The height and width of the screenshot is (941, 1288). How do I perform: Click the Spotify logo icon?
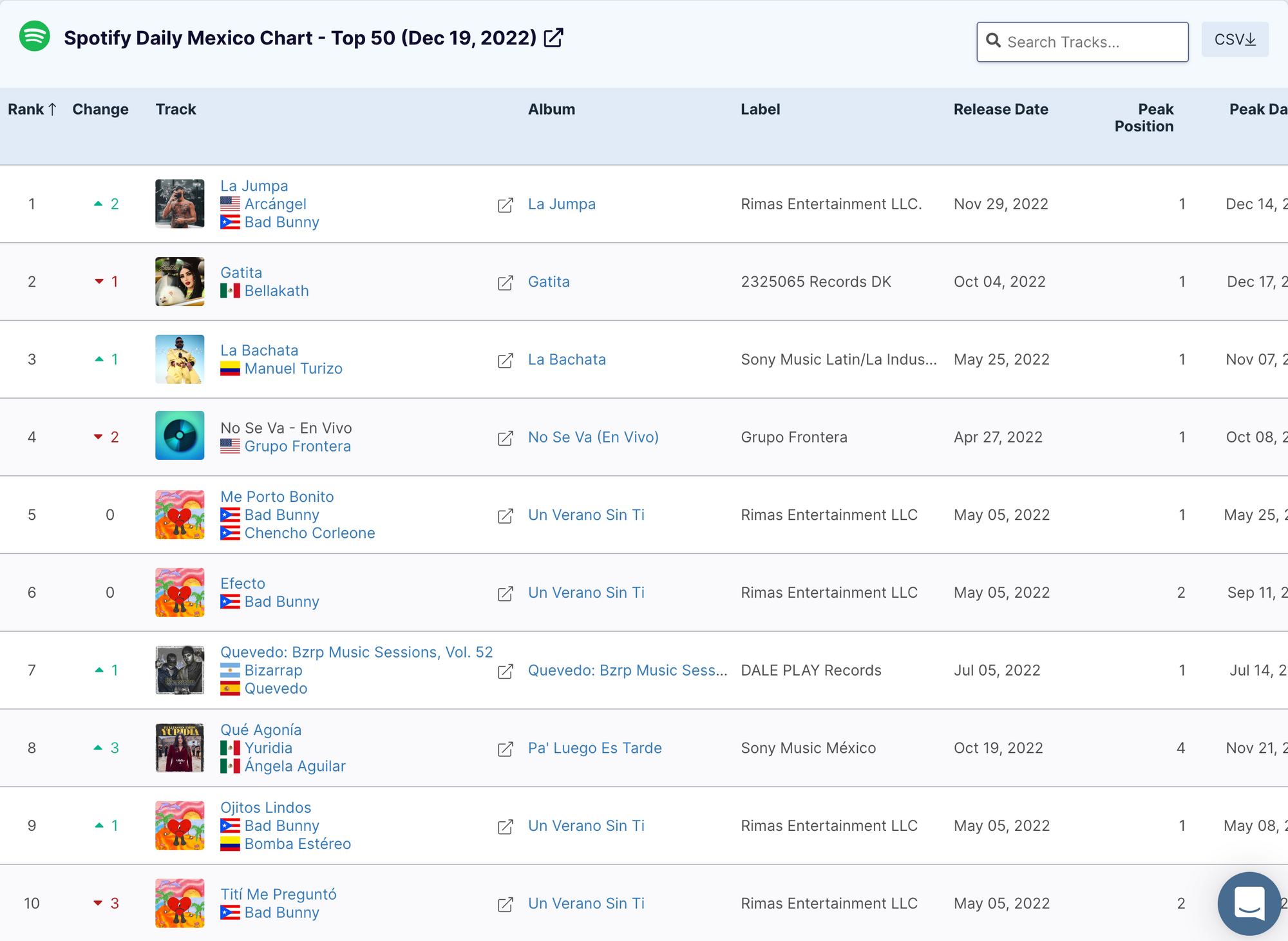35,37
